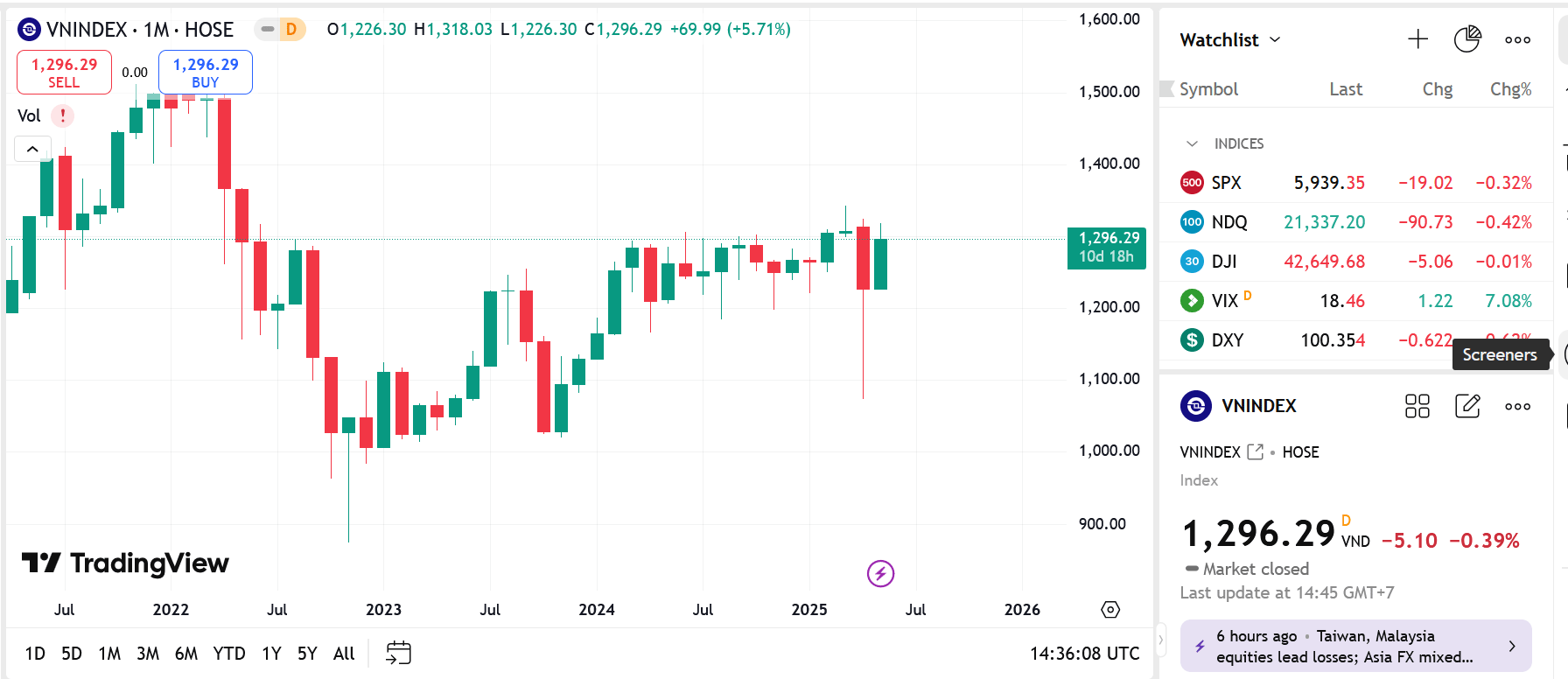Click the 1,296.29 BUY button
The image size is (1568, 679).
(x=206, y=73)
